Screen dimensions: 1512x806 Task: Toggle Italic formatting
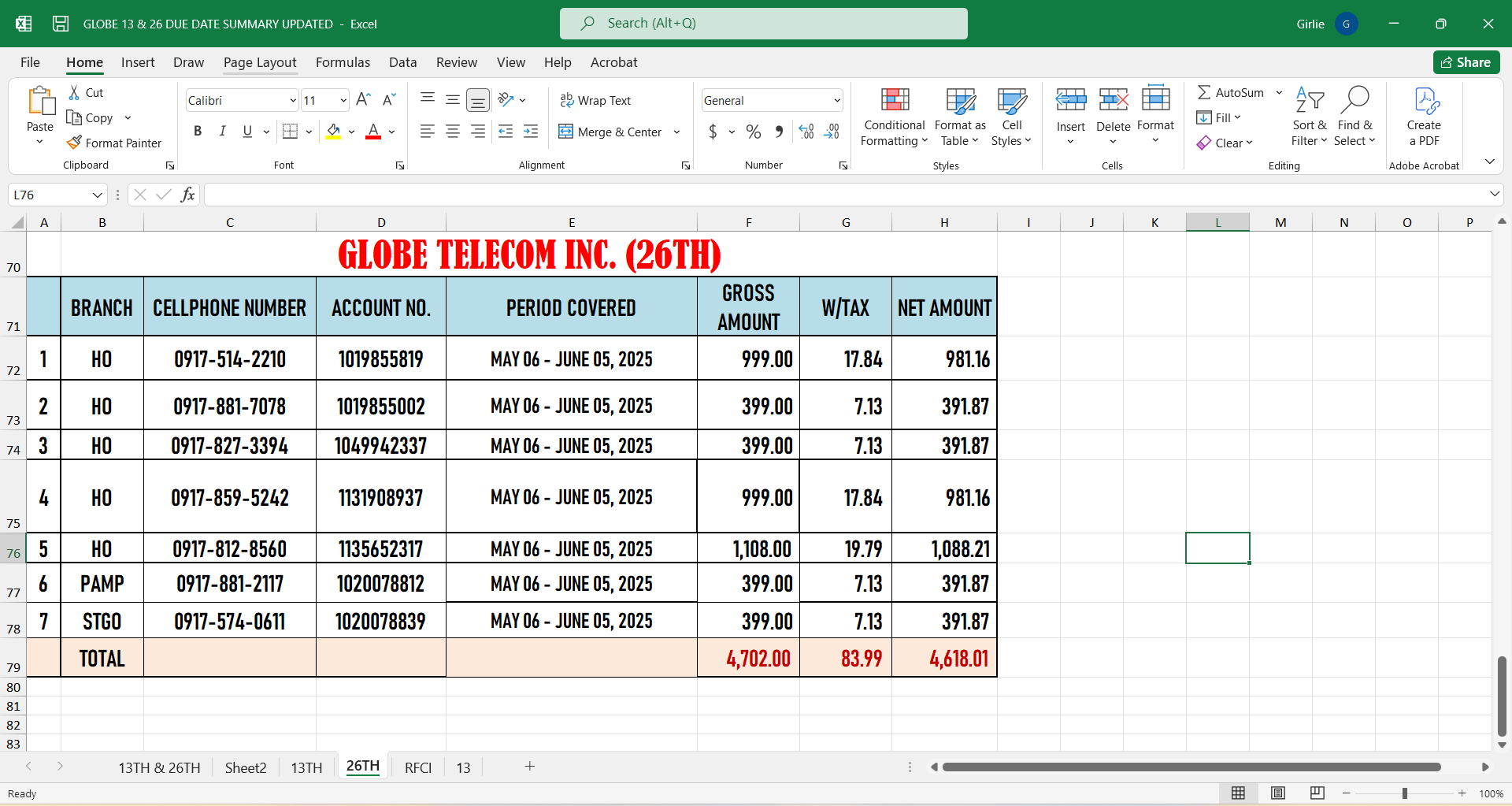tap(223, 132)
